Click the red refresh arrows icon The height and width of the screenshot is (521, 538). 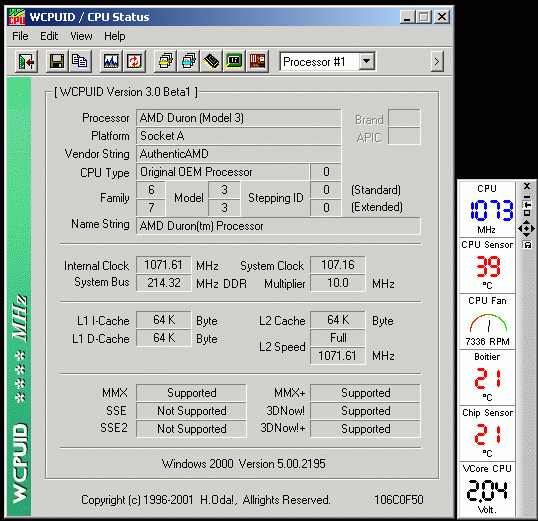tap(134, 62)
